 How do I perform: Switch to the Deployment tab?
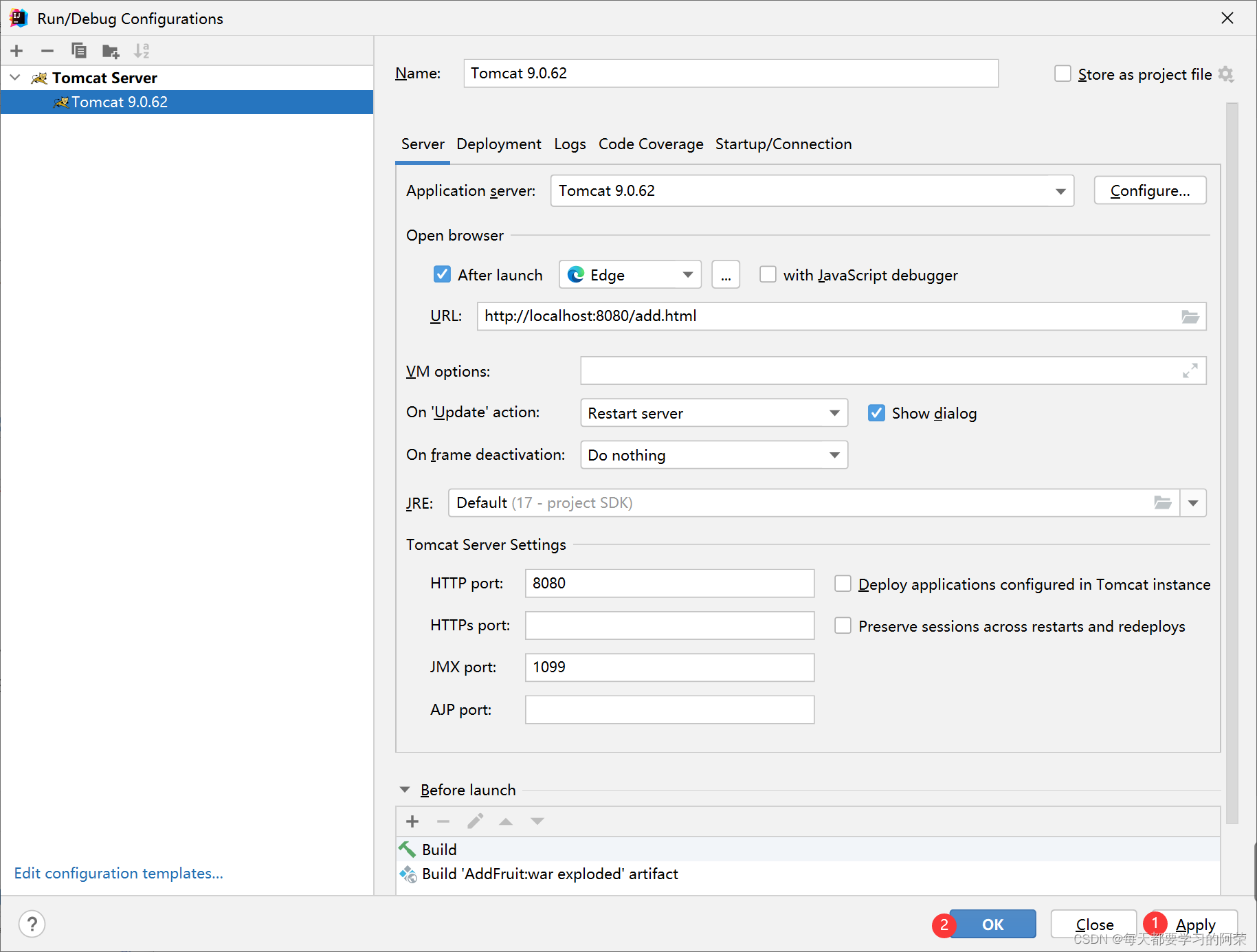499,144
